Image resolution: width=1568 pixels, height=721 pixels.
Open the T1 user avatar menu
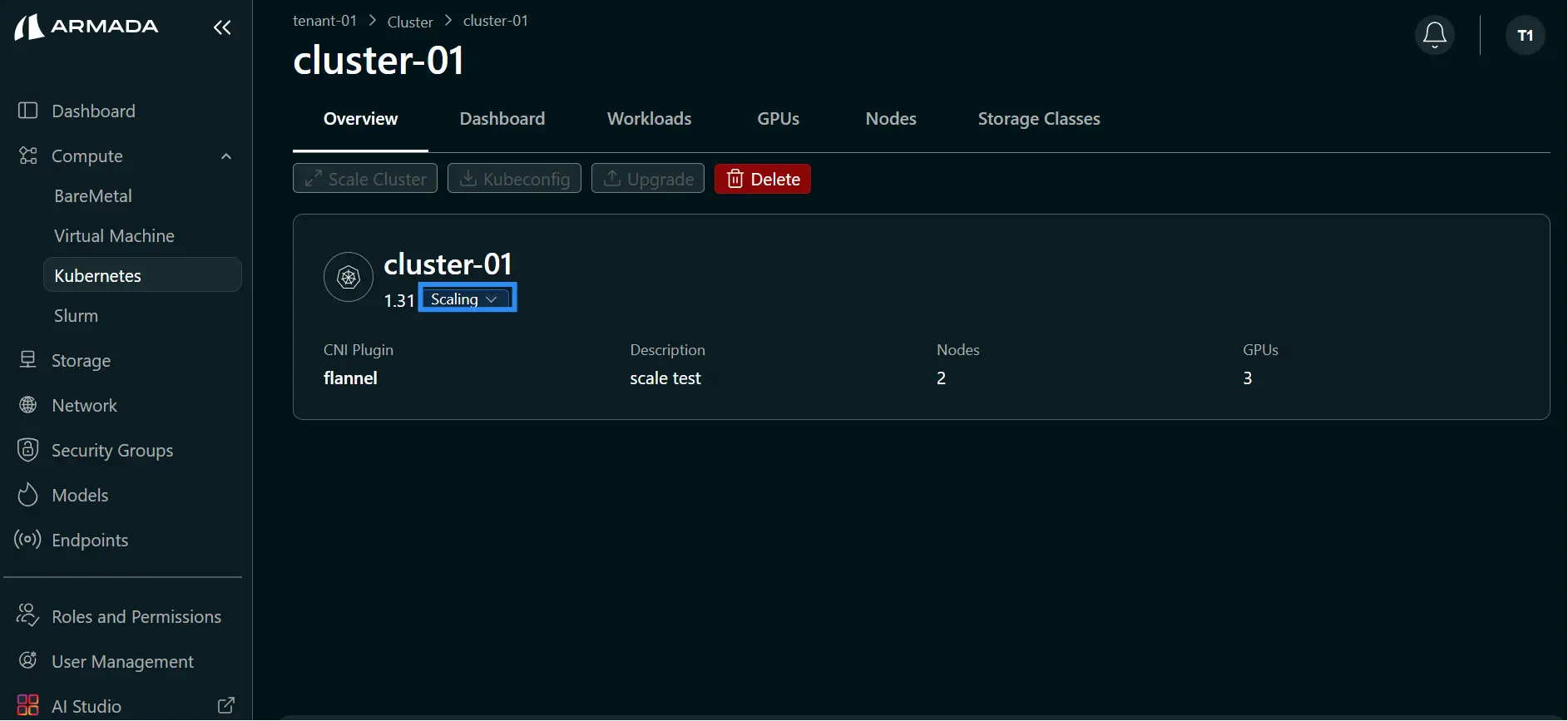click(1526, 35)
